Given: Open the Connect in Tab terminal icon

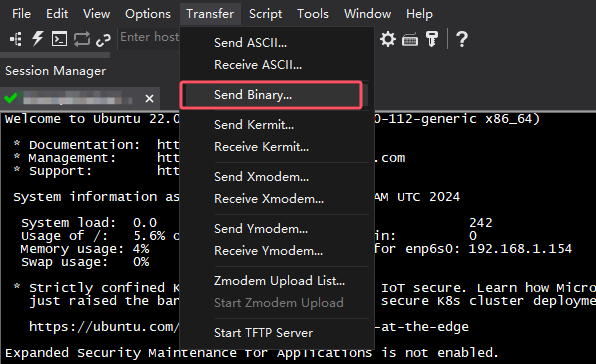Looking at the screenshot, I should coord(59,39).
